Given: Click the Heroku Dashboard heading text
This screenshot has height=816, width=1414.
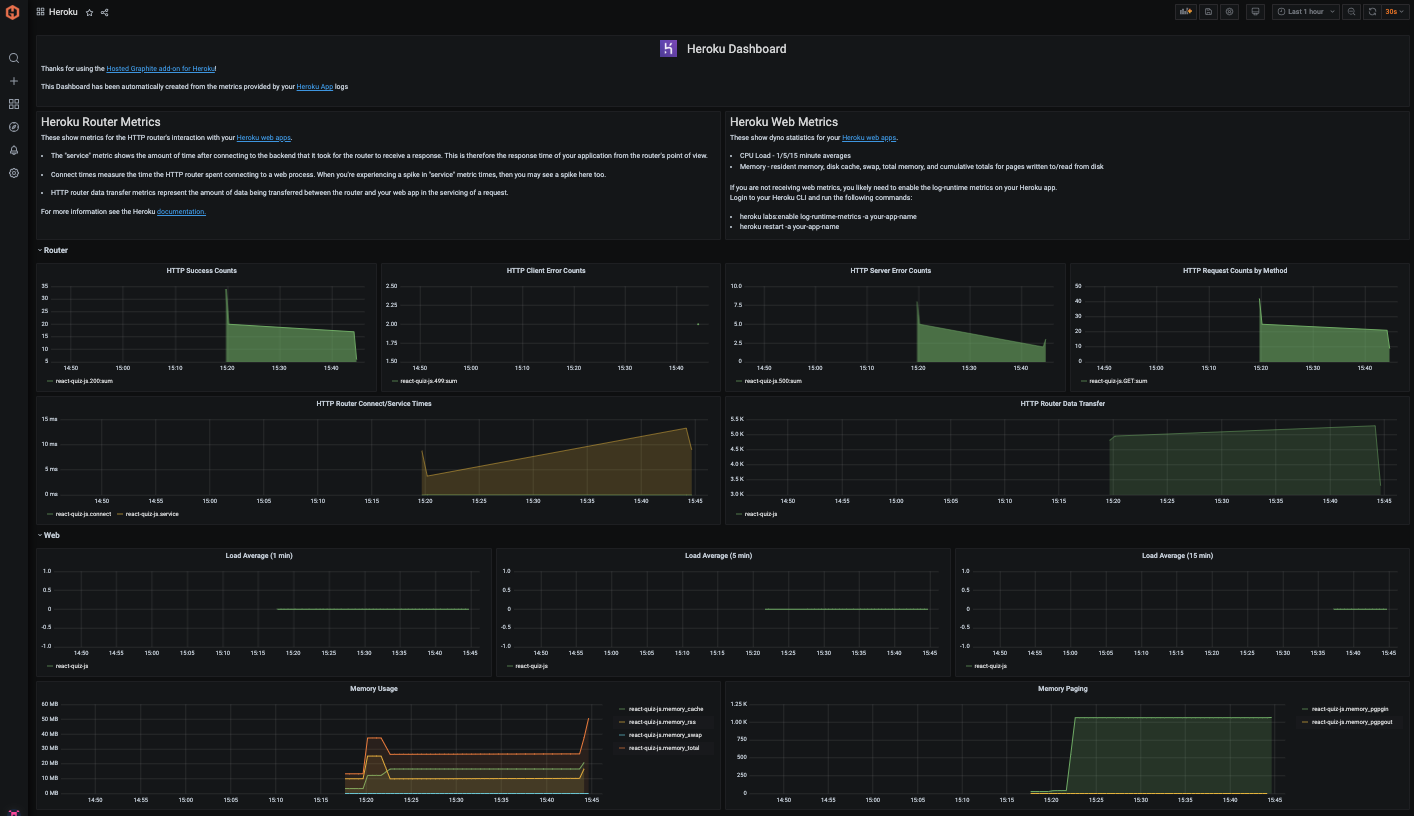Looking at the screenshot, I should 736,49.
